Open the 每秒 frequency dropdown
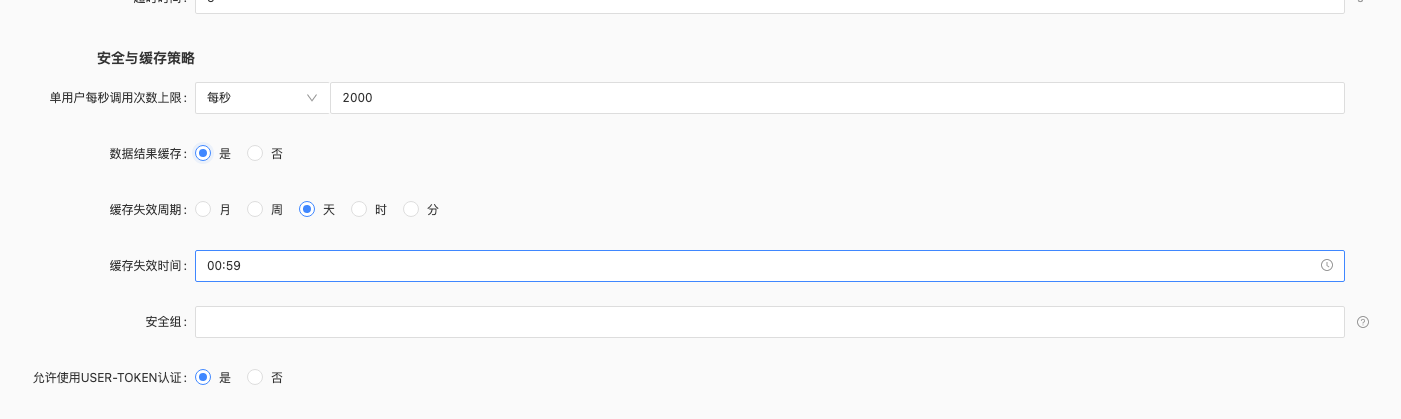Screen dimensions: 1401x419 [262, 98]
